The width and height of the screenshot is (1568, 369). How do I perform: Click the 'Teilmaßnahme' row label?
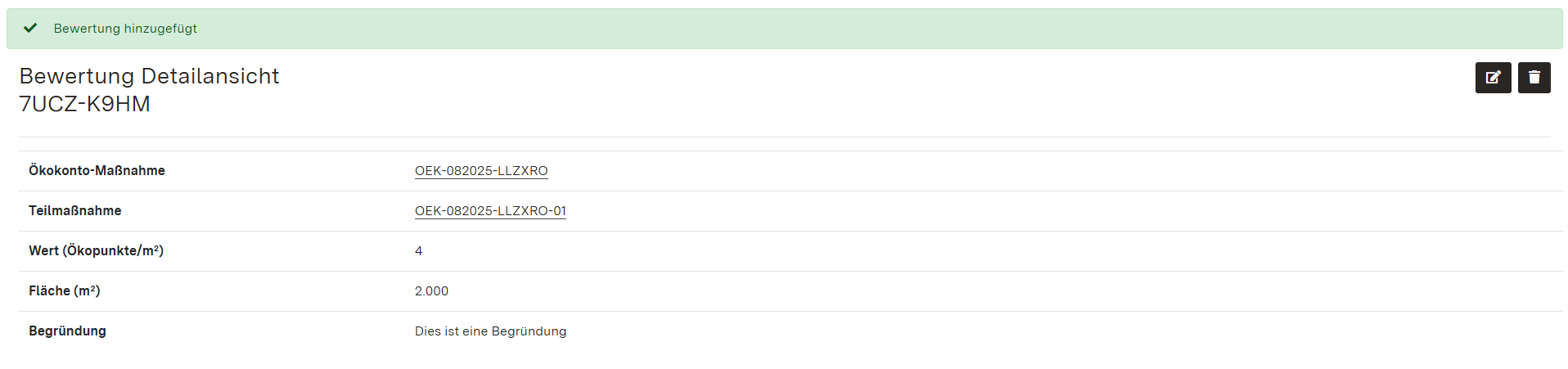point(74,211)
